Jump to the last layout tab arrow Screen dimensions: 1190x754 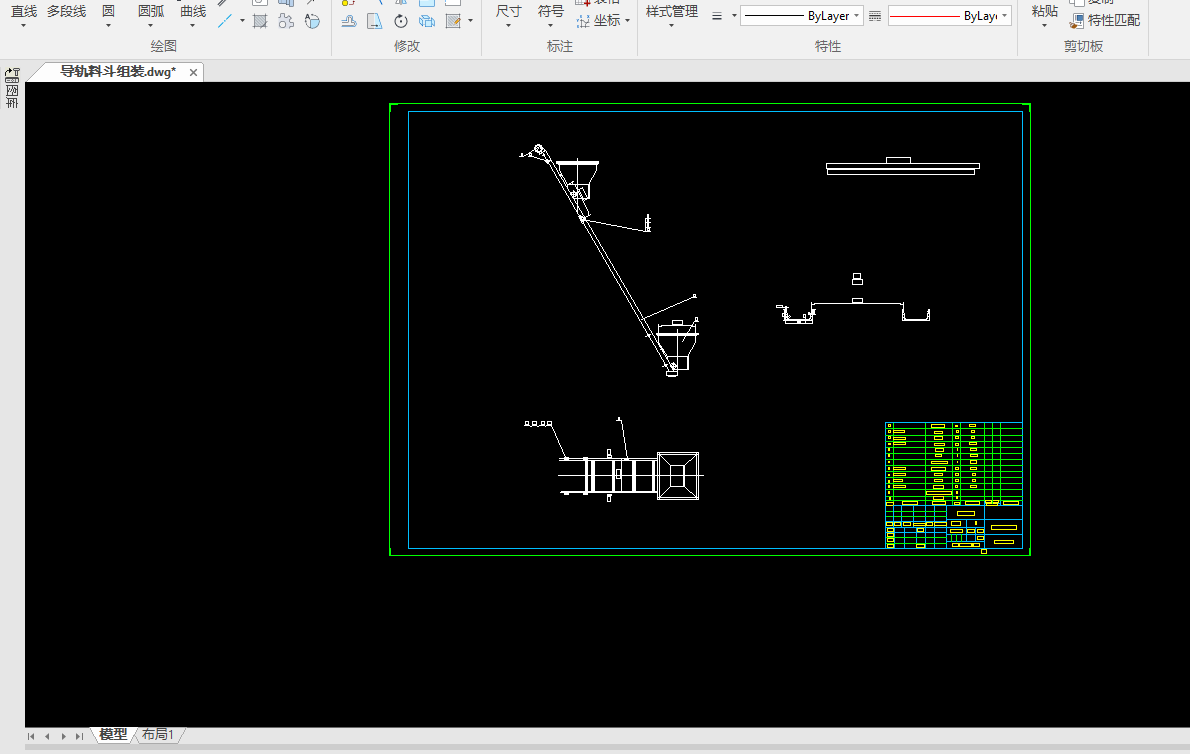79,736
